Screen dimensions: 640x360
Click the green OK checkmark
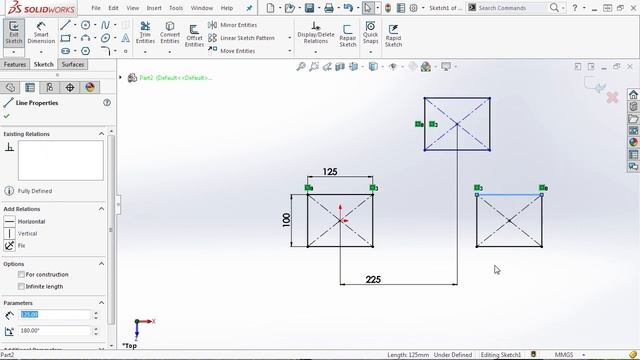click(7, 116)
